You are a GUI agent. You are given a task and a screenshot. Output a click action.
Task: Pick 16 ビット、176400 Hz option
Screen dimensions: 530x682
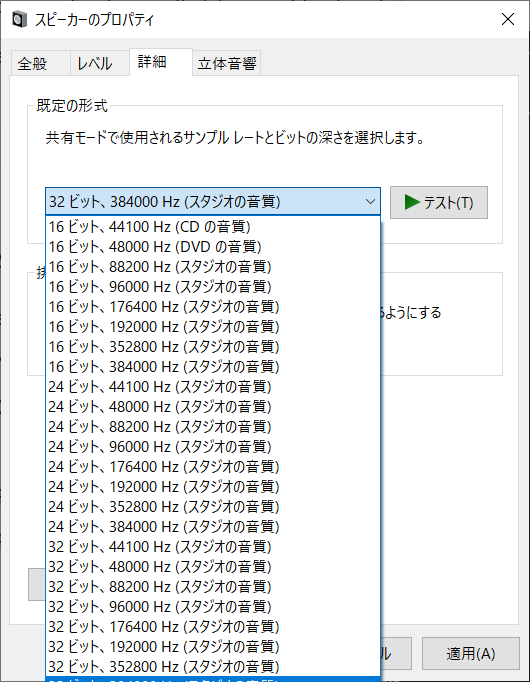click(213, 307)
